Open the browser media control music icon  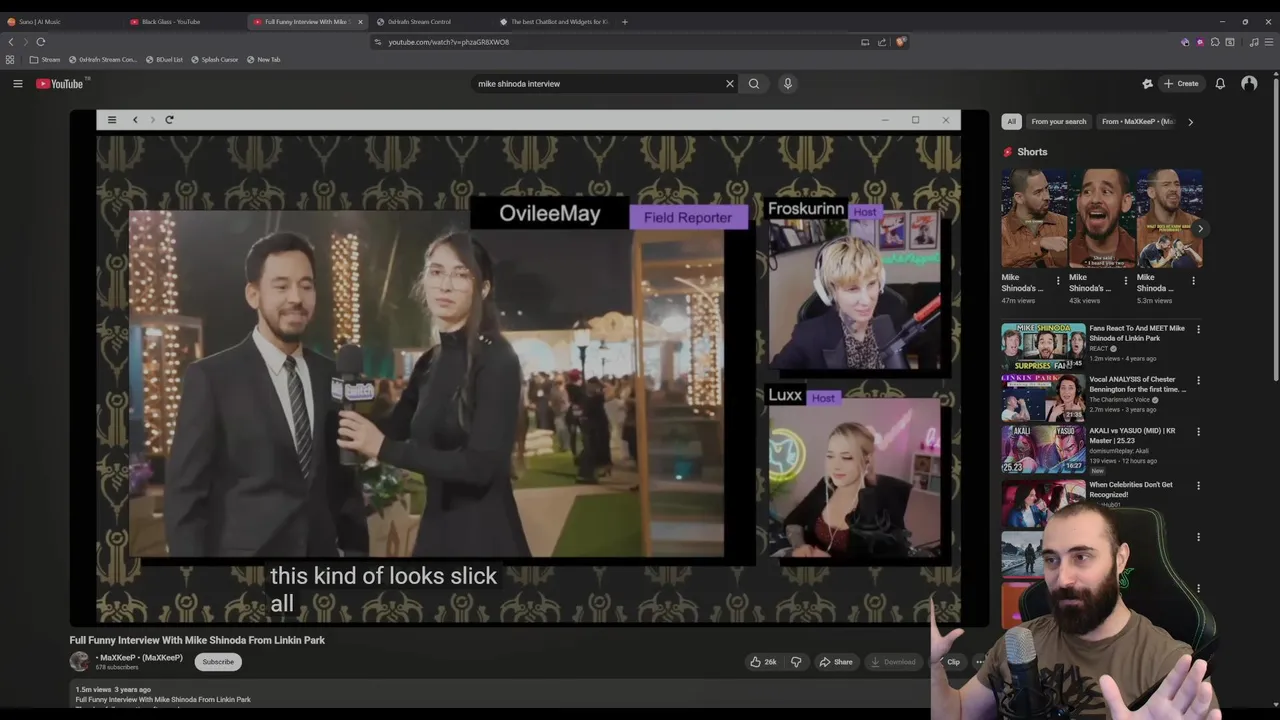tap(1254, 42)
